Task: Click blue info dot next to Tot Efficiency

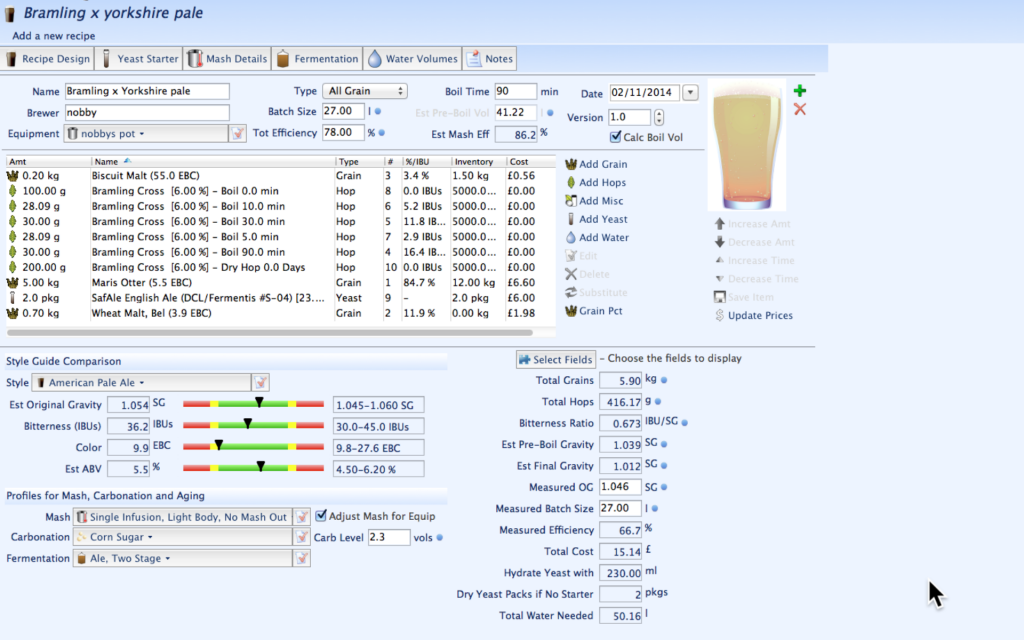Action: tap(381, 133)
